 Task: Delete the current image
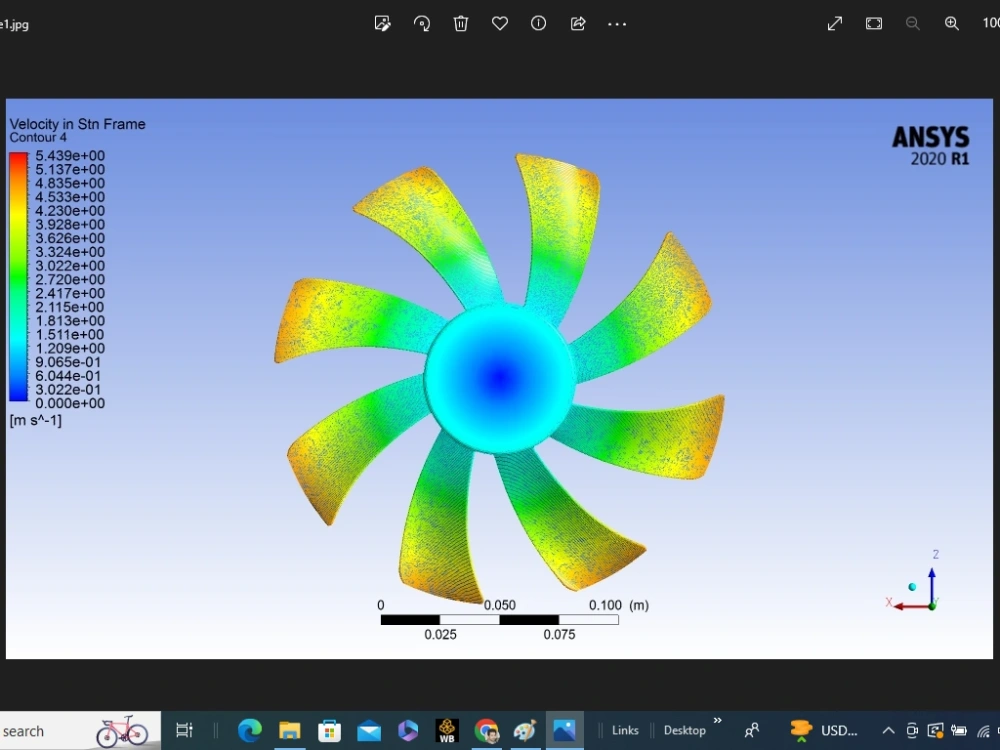[x=460, y=23]
